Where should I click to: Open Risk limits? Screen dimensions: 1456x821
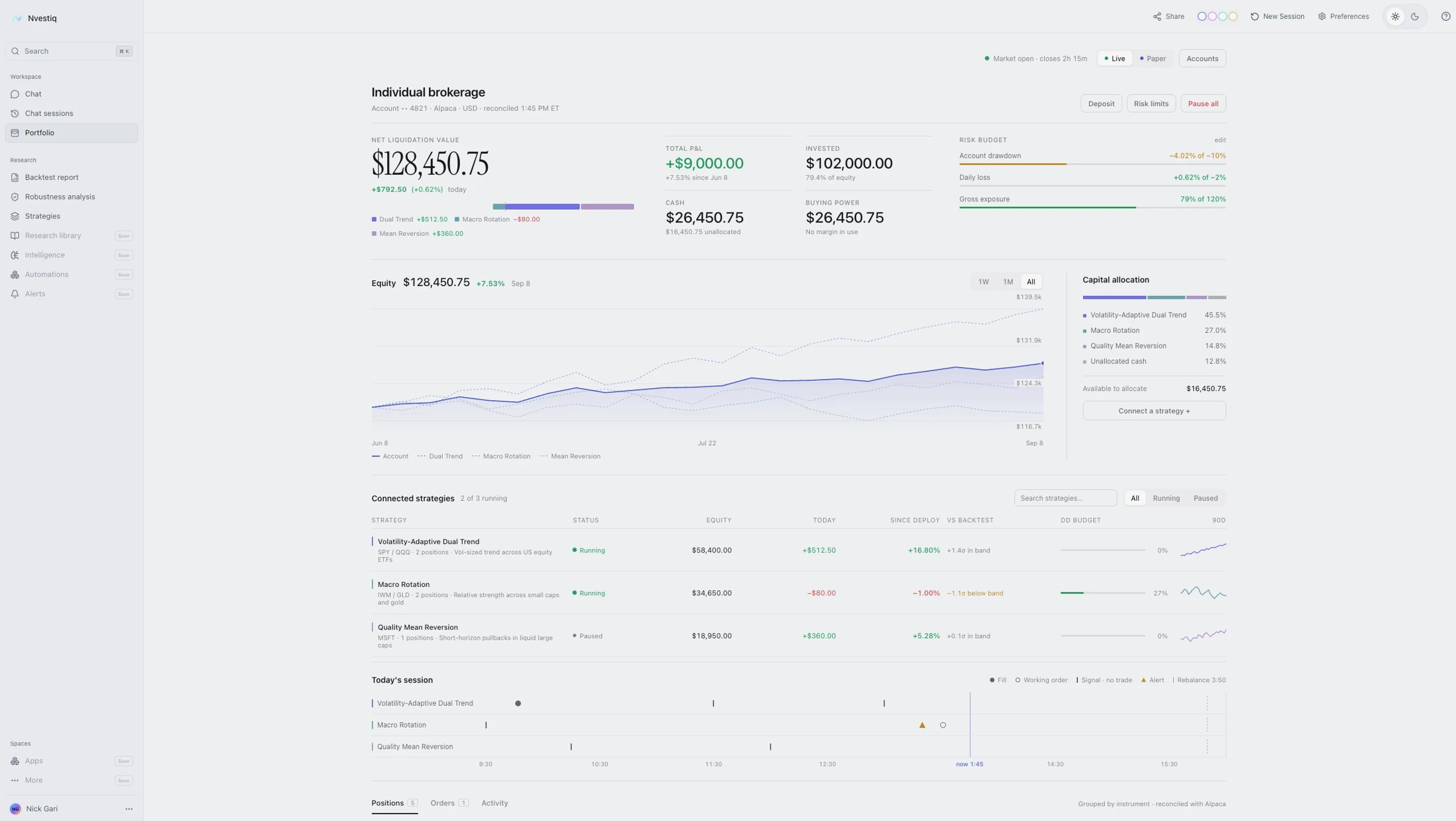coord(1151,104)
